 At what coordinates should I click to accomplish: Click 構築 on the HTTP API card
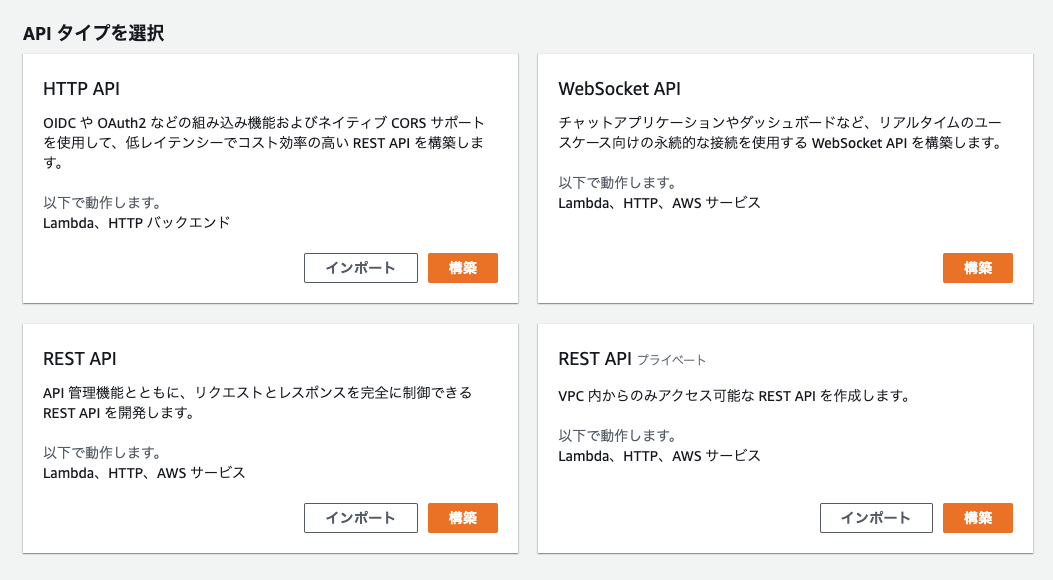pyautogui.click(x=462, y=268)
